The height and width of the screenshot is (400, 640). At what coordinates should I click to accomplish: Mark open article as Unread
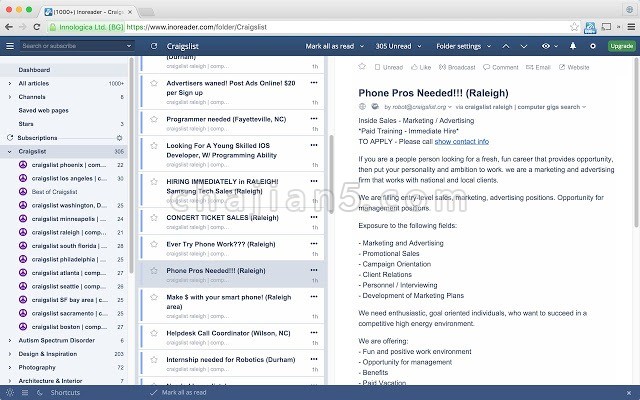click(389, 67)
